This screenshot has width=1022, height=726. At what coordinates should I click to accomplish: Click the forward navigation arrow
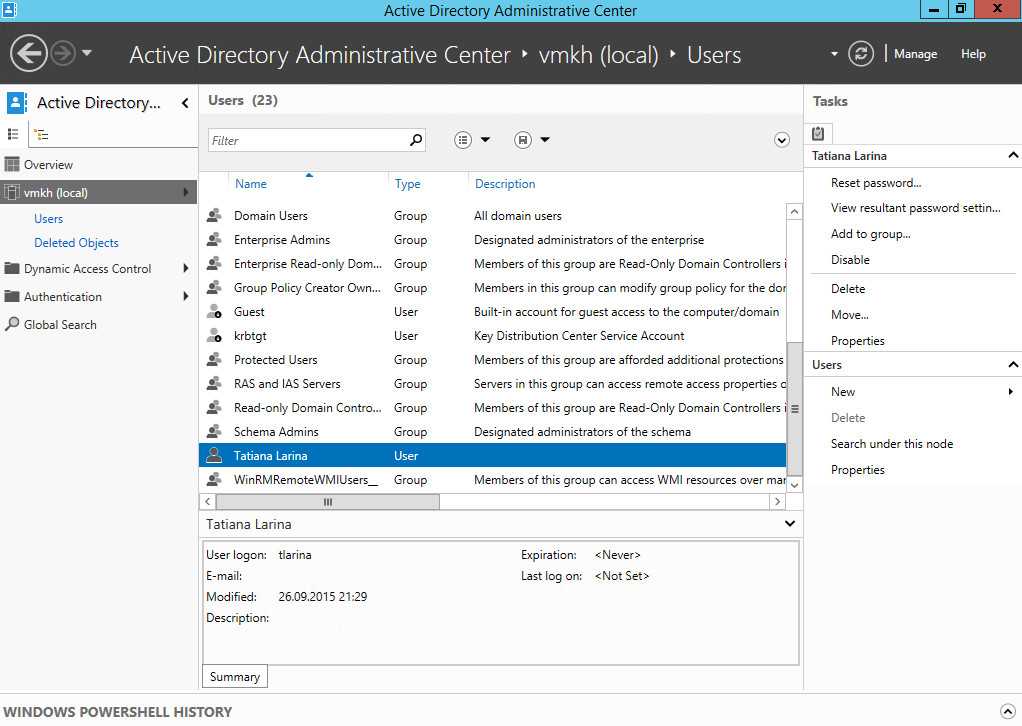coord(63,53)
